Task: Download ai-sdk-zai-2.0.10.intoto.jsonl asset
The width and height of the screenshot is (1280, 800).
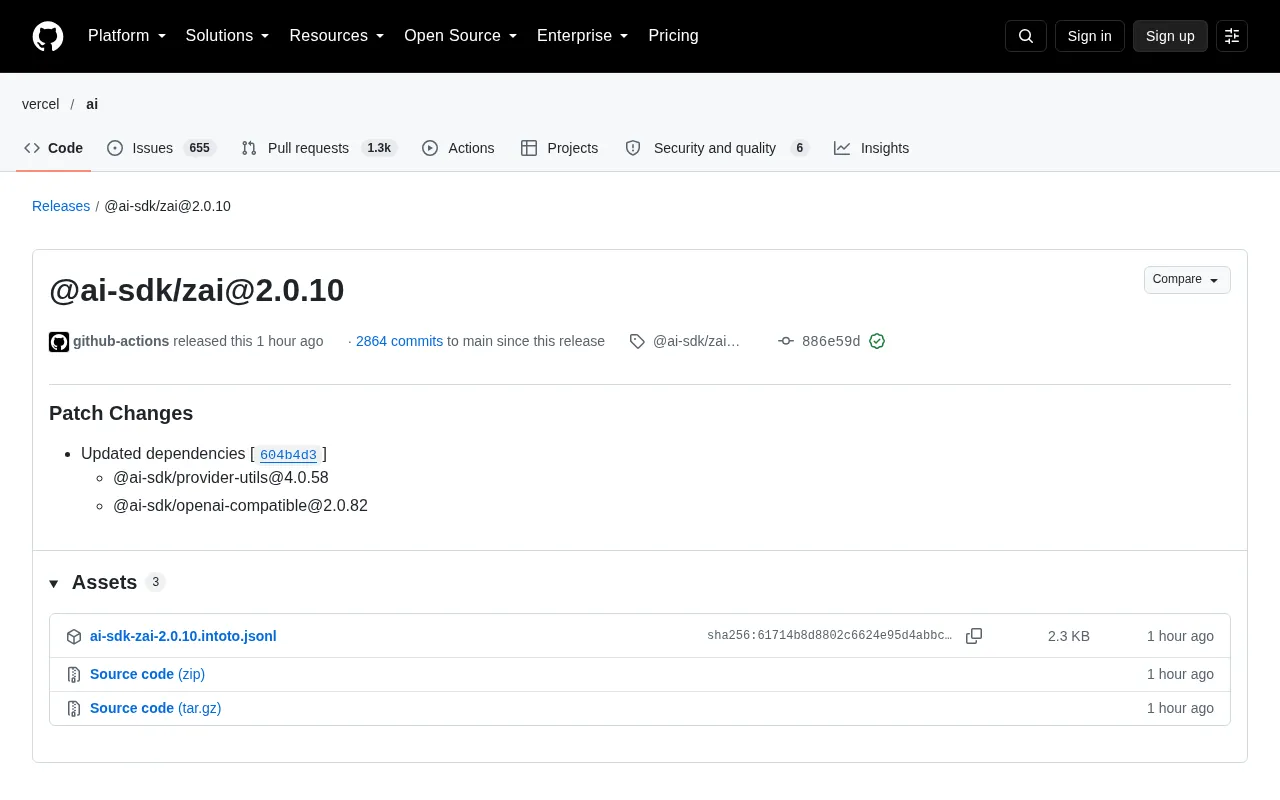Action: 183,636
